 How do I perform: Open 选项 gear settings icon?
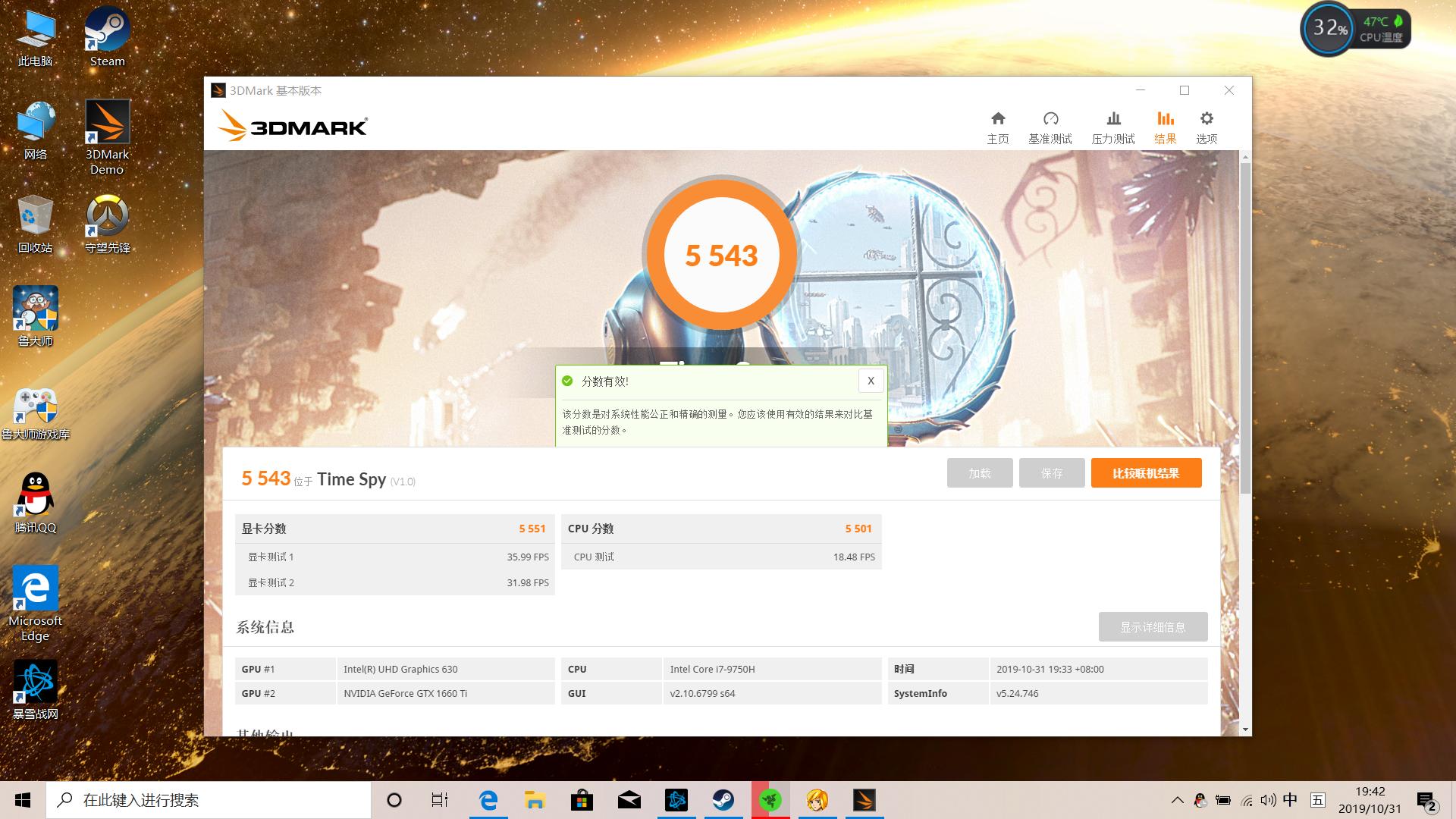click(x=1207, y=127)
